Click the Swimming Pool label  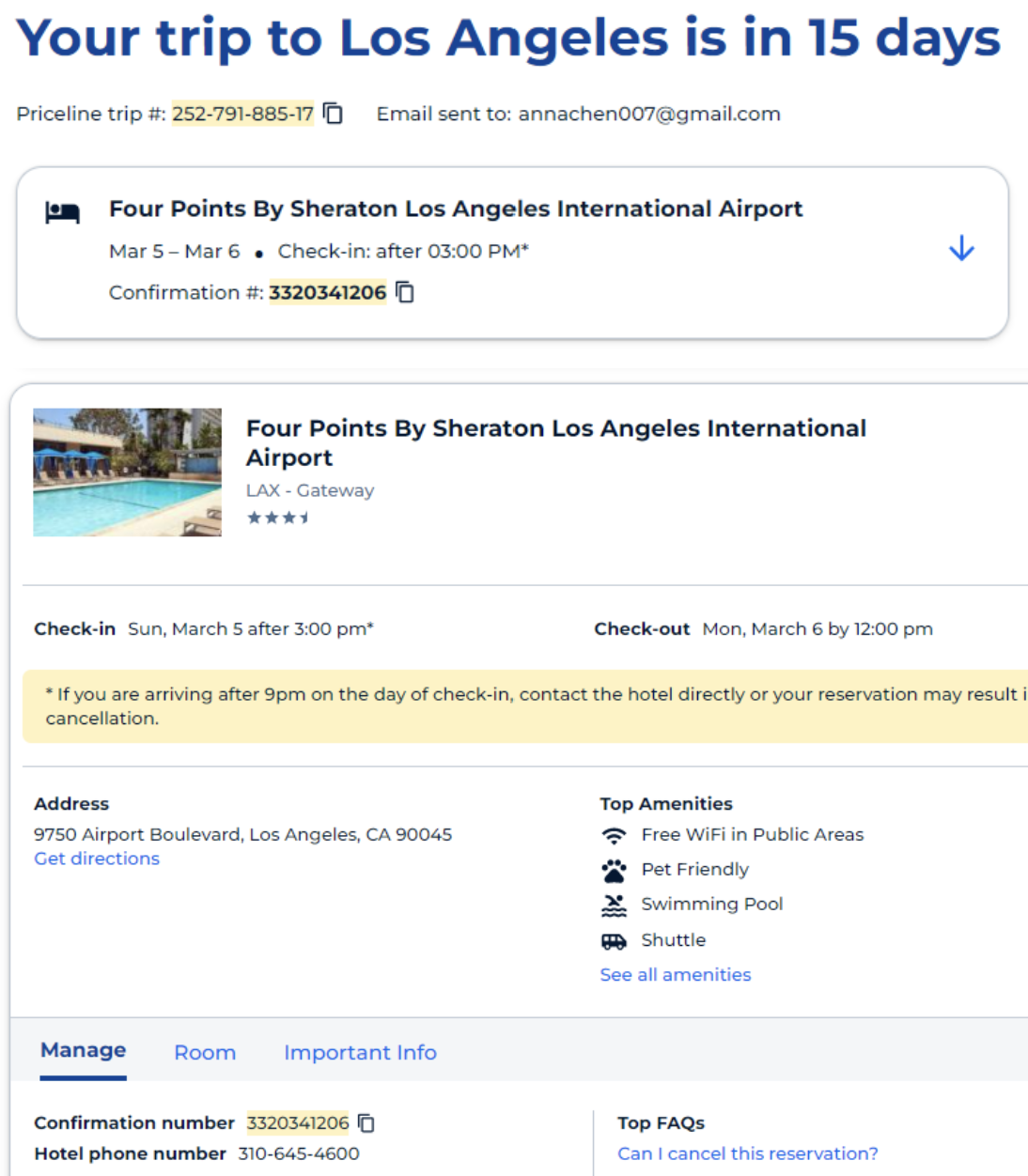[x=712, y=904]
